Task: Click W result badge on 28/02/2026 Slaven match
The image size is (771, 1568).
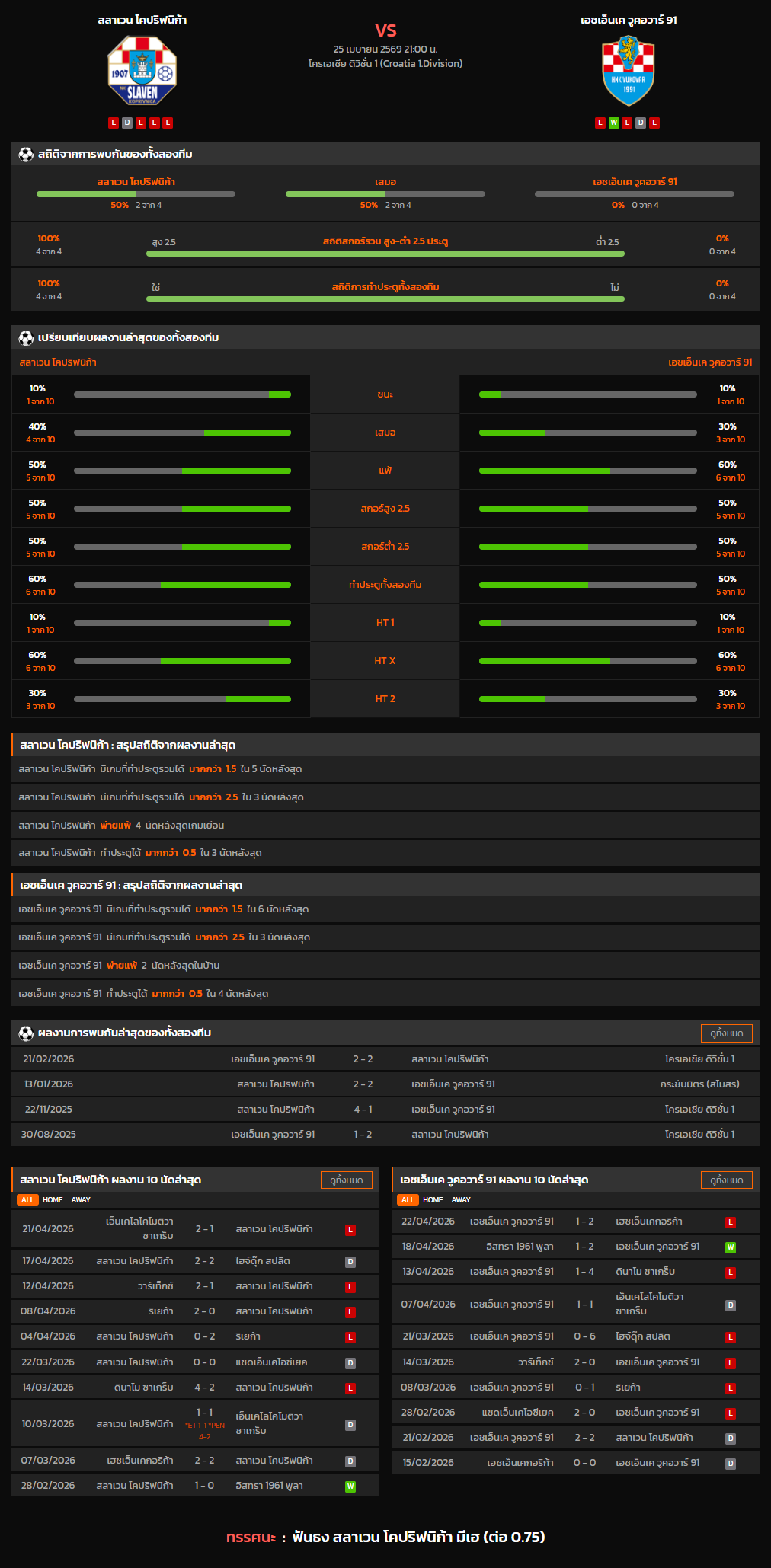Action: tap(350, 1486)
